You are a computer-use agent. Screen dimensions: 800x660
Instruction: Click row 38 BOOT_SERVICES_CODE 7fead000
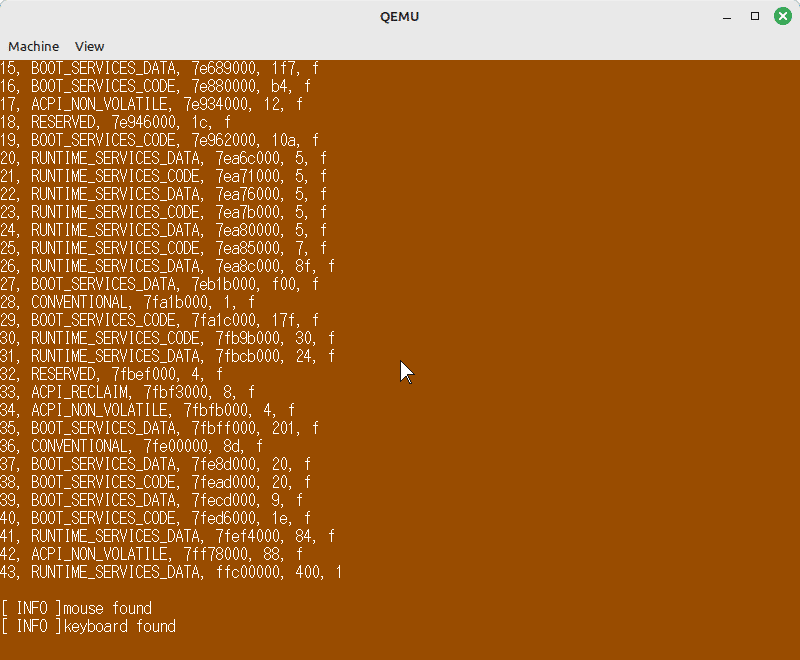pyautogui.click(x=156, y=483)
